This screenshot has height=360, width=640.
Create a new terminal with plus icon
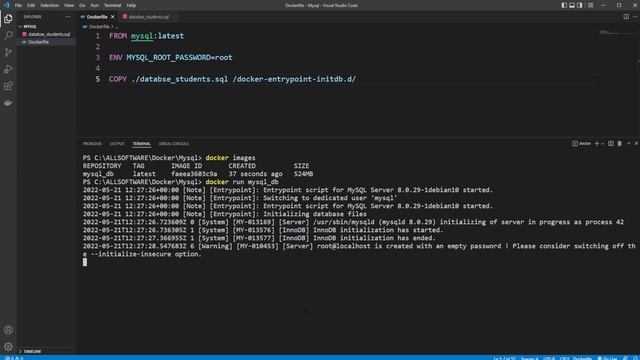[597, 144]
